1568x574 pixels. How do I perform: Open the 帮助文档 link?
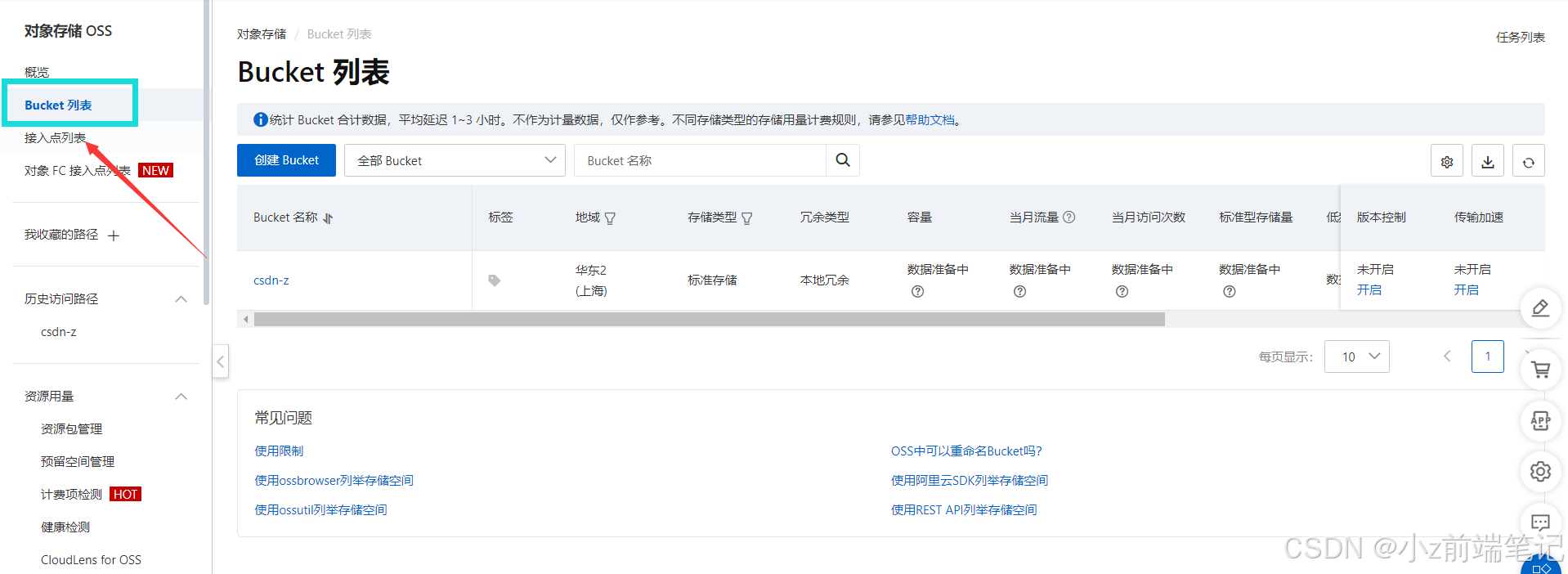click(930, 120)
